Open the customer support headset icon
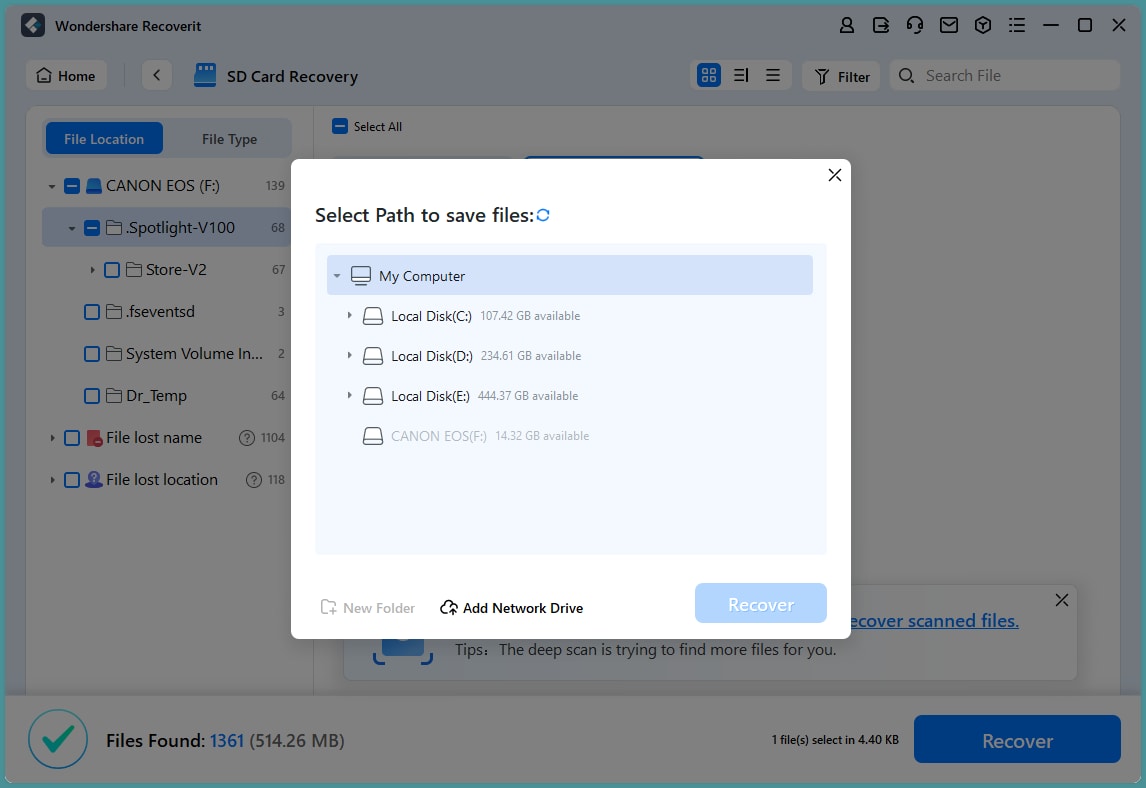The height and width of the screenshot is (788, 1146). (914, 26)
